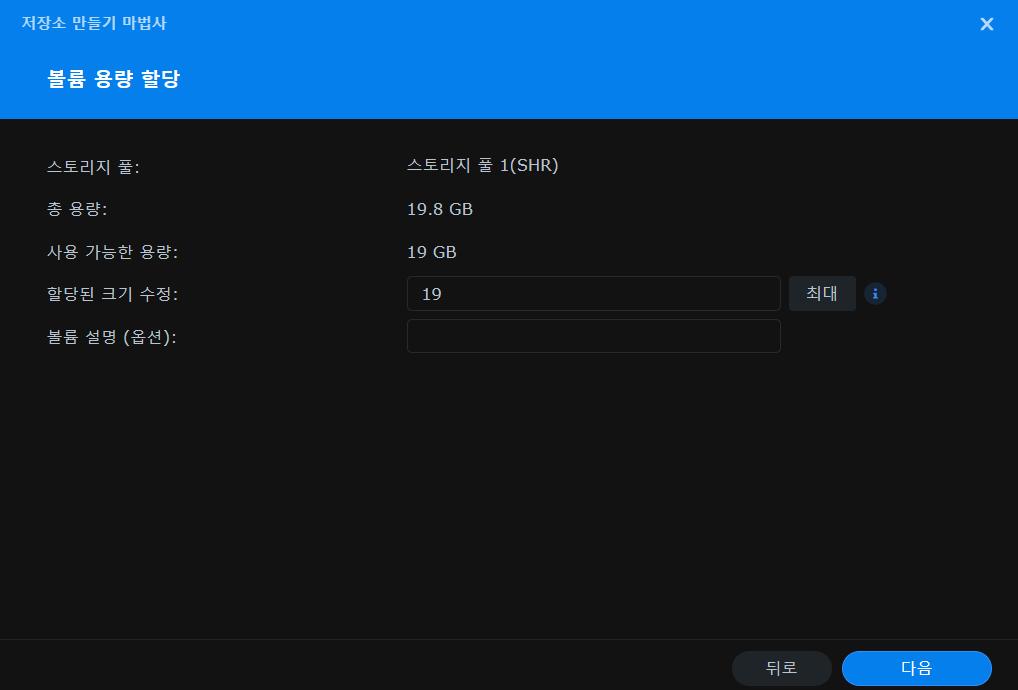1018x690 pixels.
Task: Click the 총 용량: label
Action: pos(77,210)
